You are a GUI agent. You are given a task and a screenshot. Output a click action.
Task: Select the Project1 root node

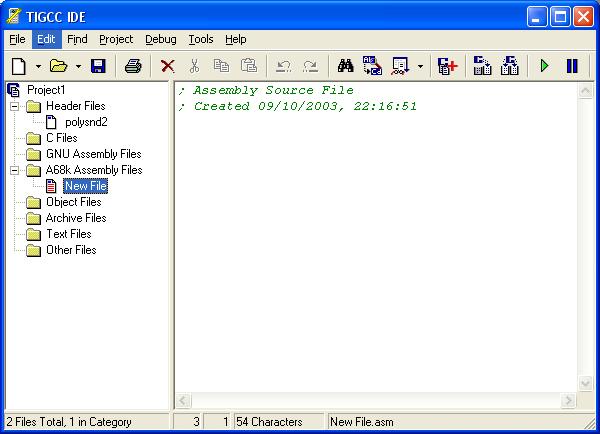46,90
